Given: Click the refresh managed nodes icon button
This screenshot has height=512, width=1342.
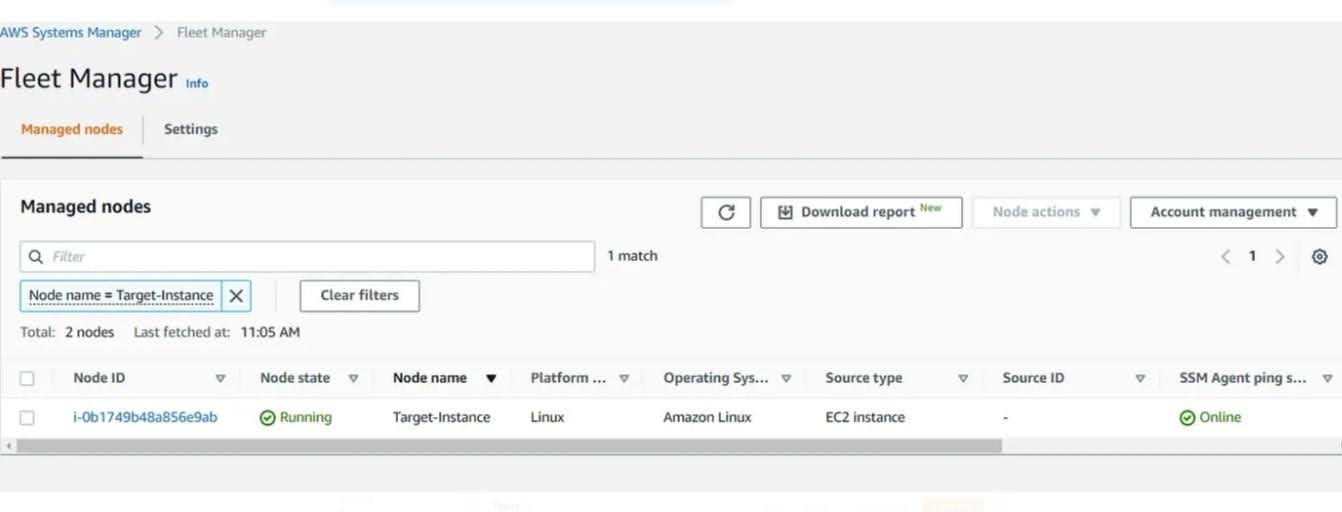Looking at the screenshot, I should pos(726,212).
